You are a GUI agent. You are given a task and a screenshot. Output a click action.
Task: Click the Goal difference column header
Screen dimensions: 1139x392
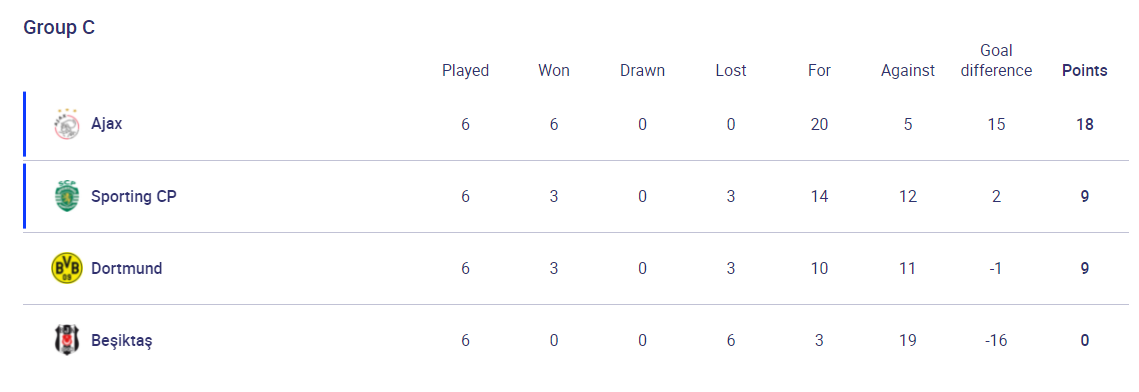pos(997,61)
